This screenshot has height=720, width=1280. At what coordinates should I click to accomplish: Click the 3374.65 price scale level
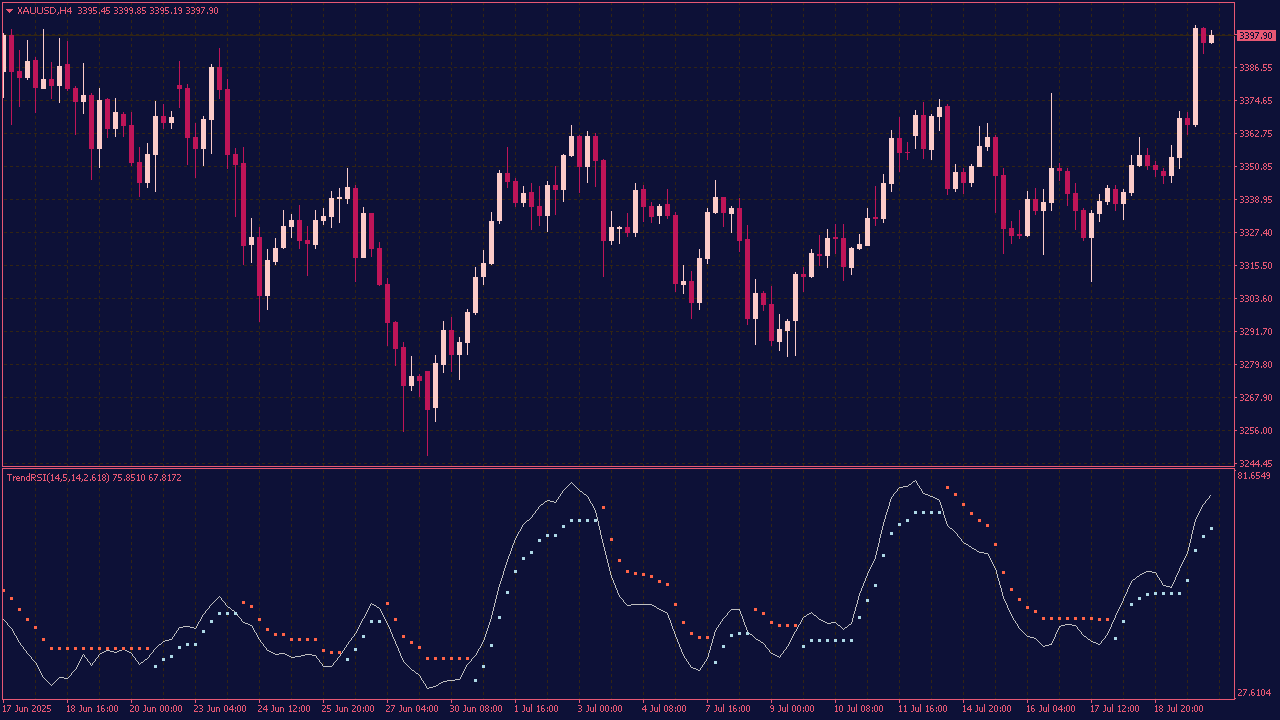tap(1255, 101)
